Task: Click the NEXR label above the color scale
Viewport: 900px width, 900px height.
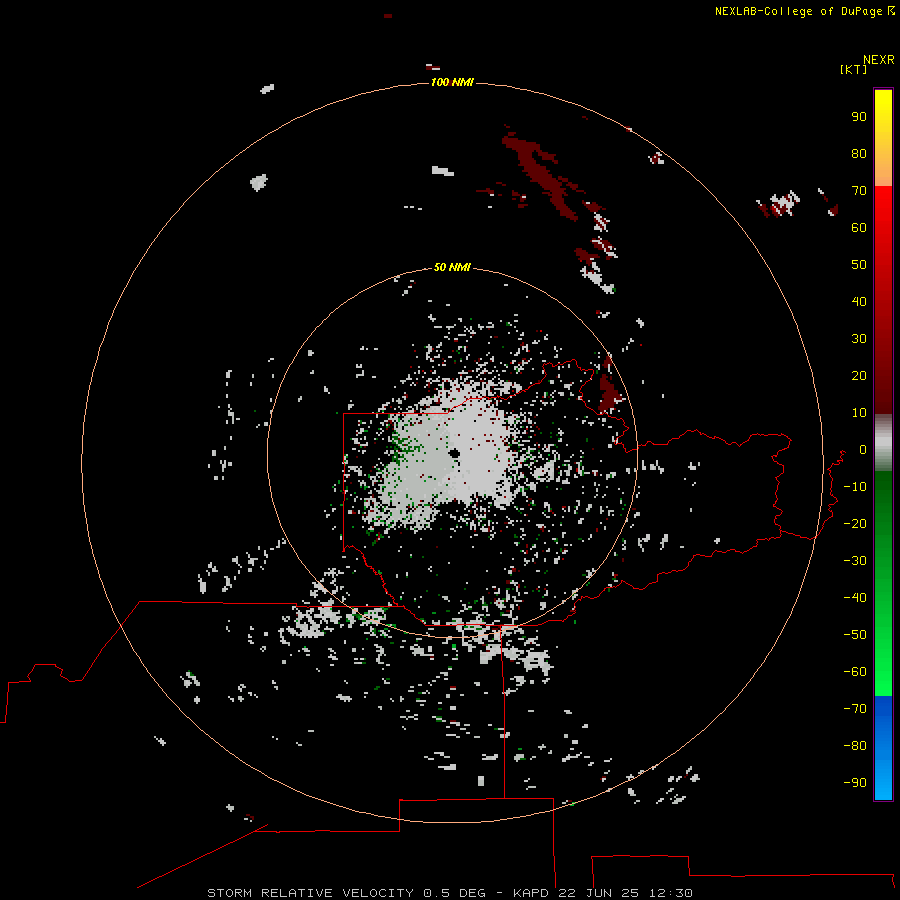Action: pyautogui.click(x=878, y=60)
